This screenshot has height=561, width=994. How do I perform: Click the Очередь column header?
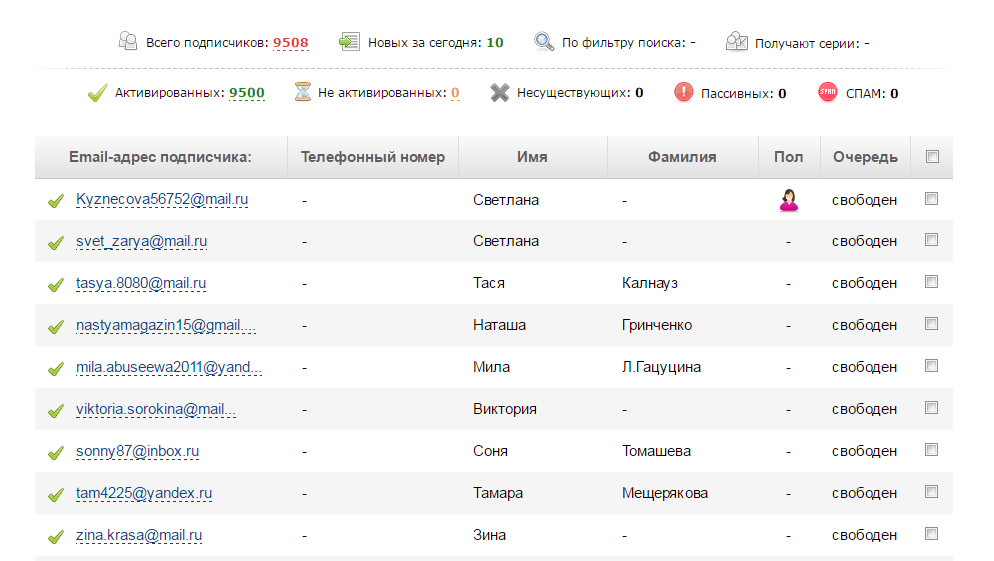point(865,157)
